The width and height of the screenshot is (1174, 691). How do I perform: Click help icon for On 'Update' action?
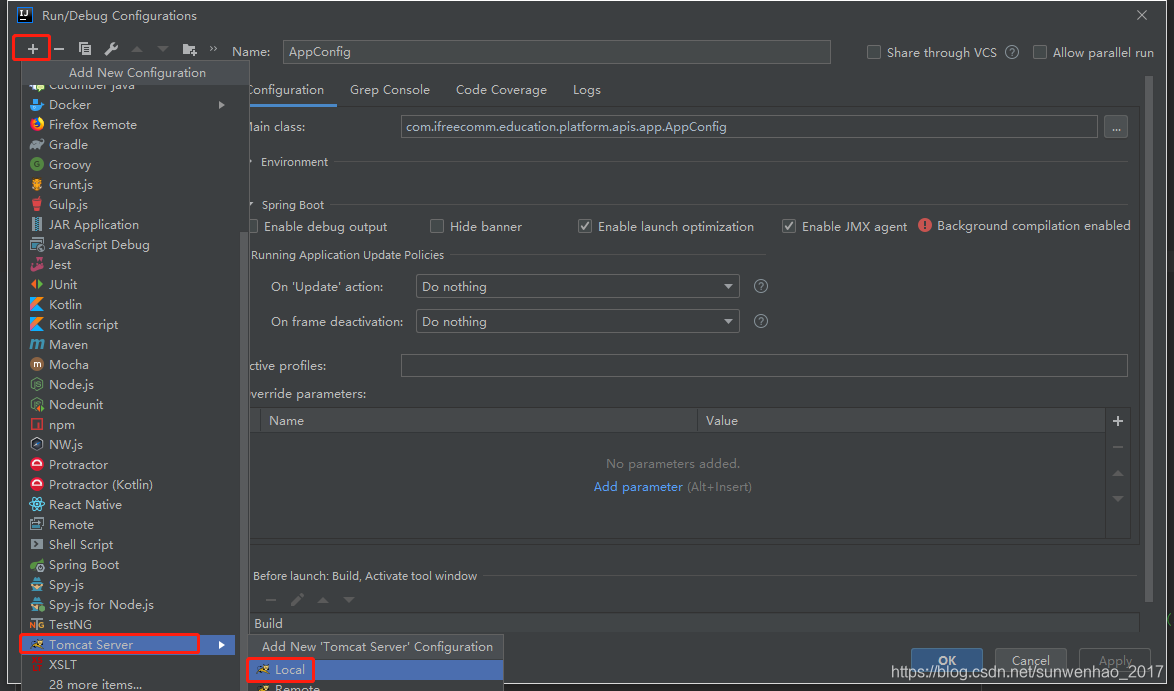coord(761,286)
